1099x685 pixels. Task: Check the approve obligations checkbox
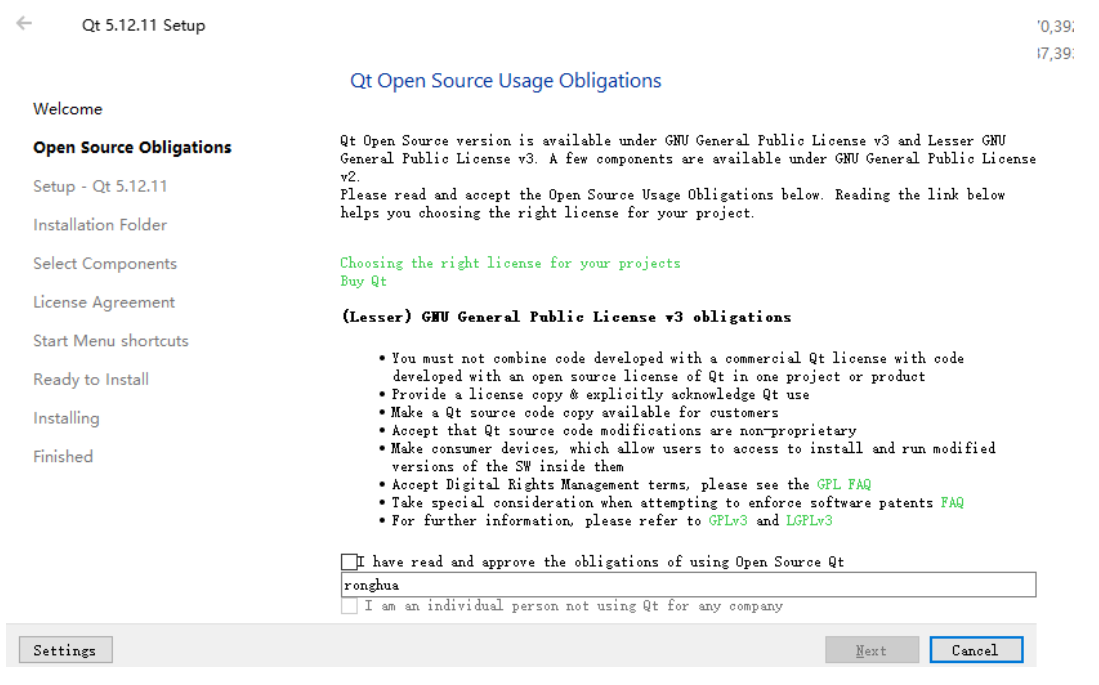coord(348,562)
